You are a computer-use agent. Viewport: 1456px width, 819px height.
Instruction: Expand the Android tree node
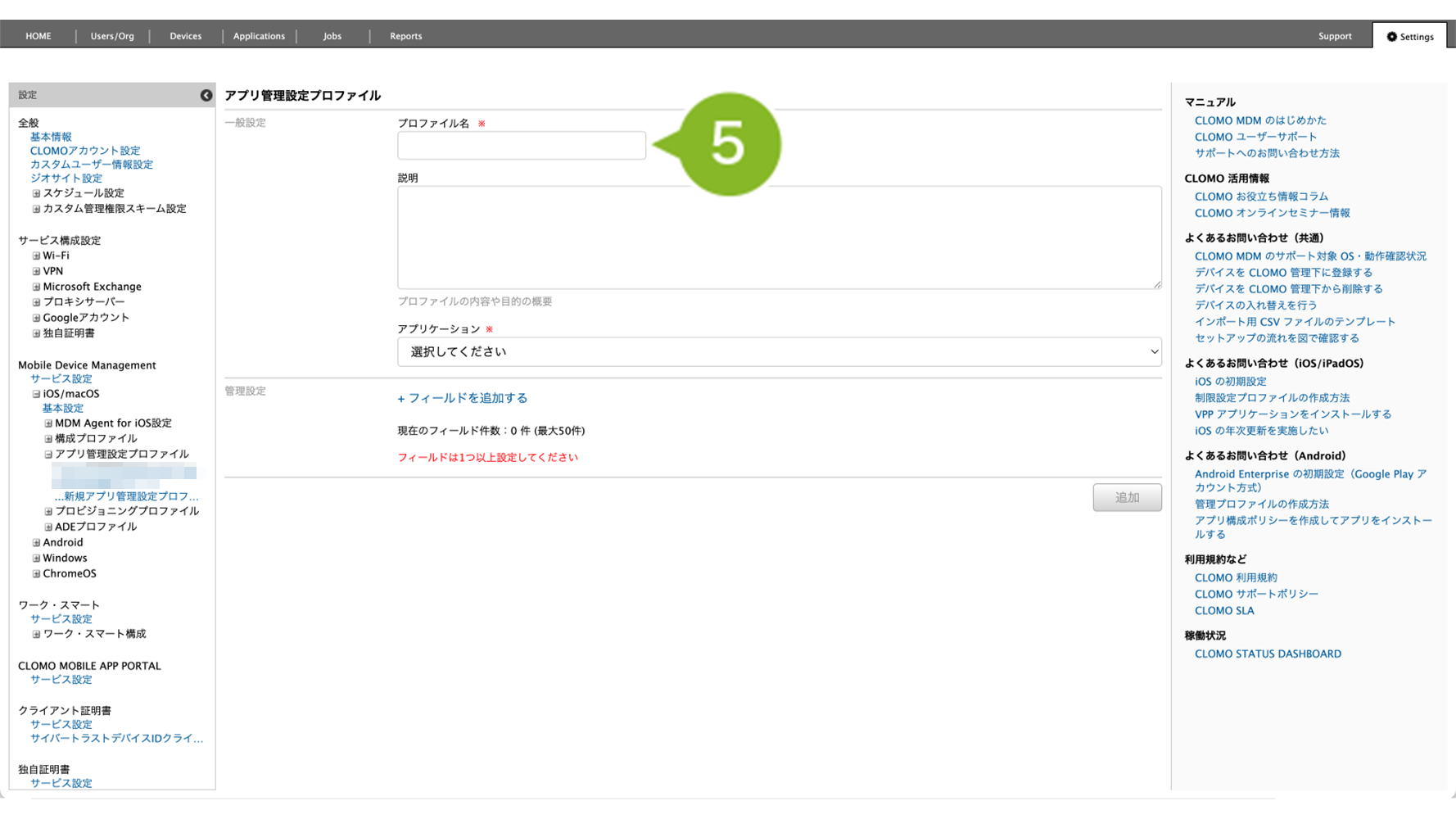click(x=36, y=543)
